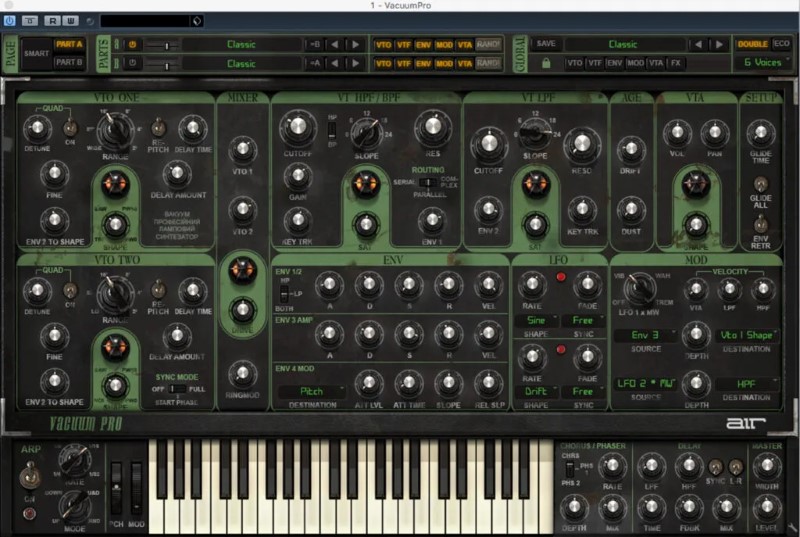This screenshot has height=537, width=800.
Task: Open ENV 4 Pitch destination dropdown
Action: (x=312, y=391)
